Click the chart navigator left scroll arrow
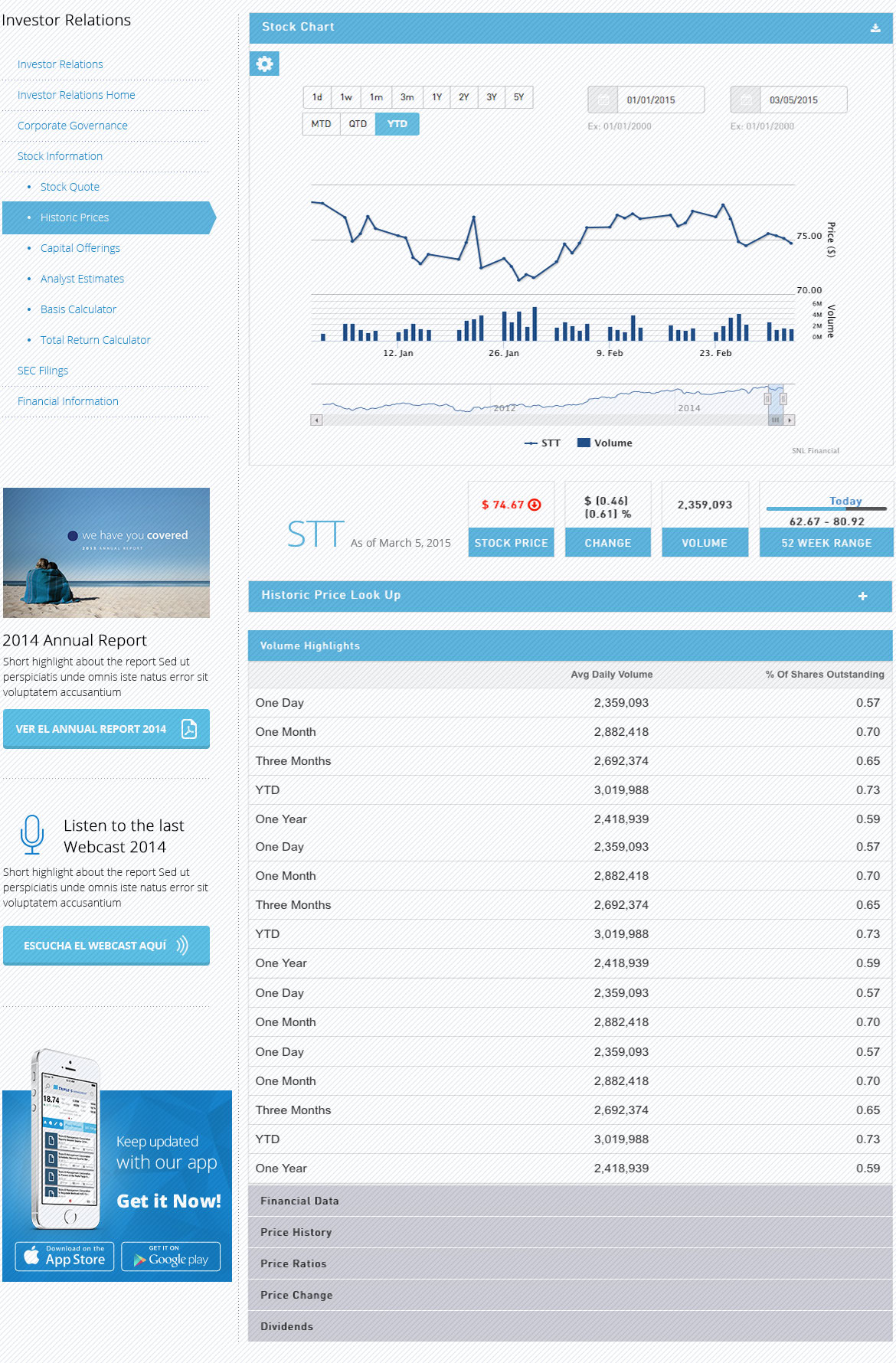896x1363 pixels. pos(316,420)
